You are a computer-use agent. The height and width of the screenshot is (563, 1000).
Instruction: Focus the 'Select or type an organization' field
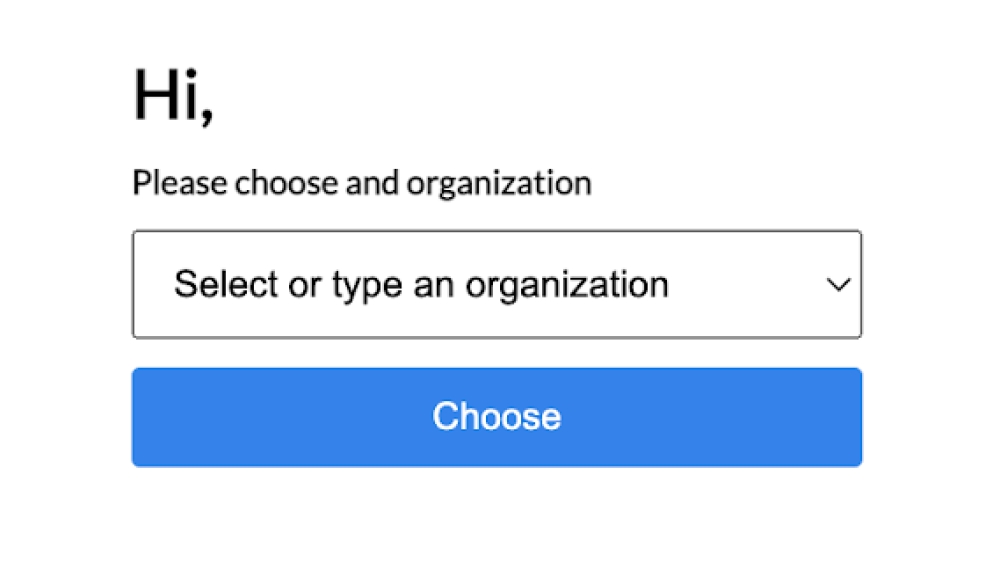click(x=497, y=284)
